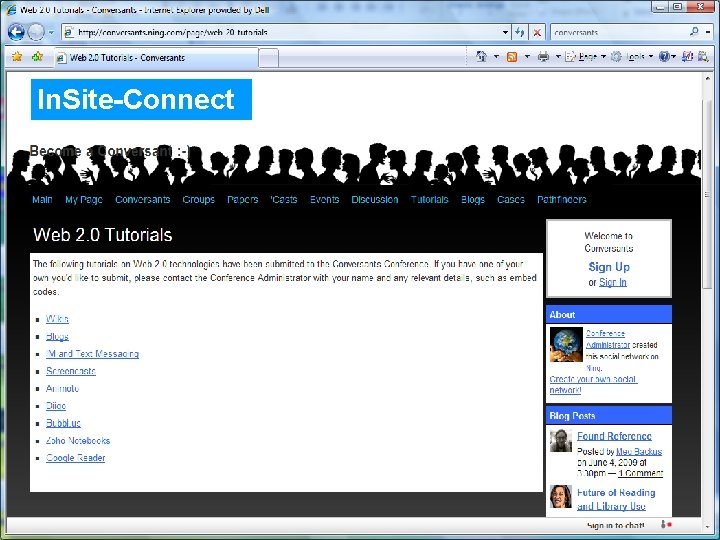Click Sign in to chat bar
The width and height of the screenshot is (720, 540).
point(615,525)
